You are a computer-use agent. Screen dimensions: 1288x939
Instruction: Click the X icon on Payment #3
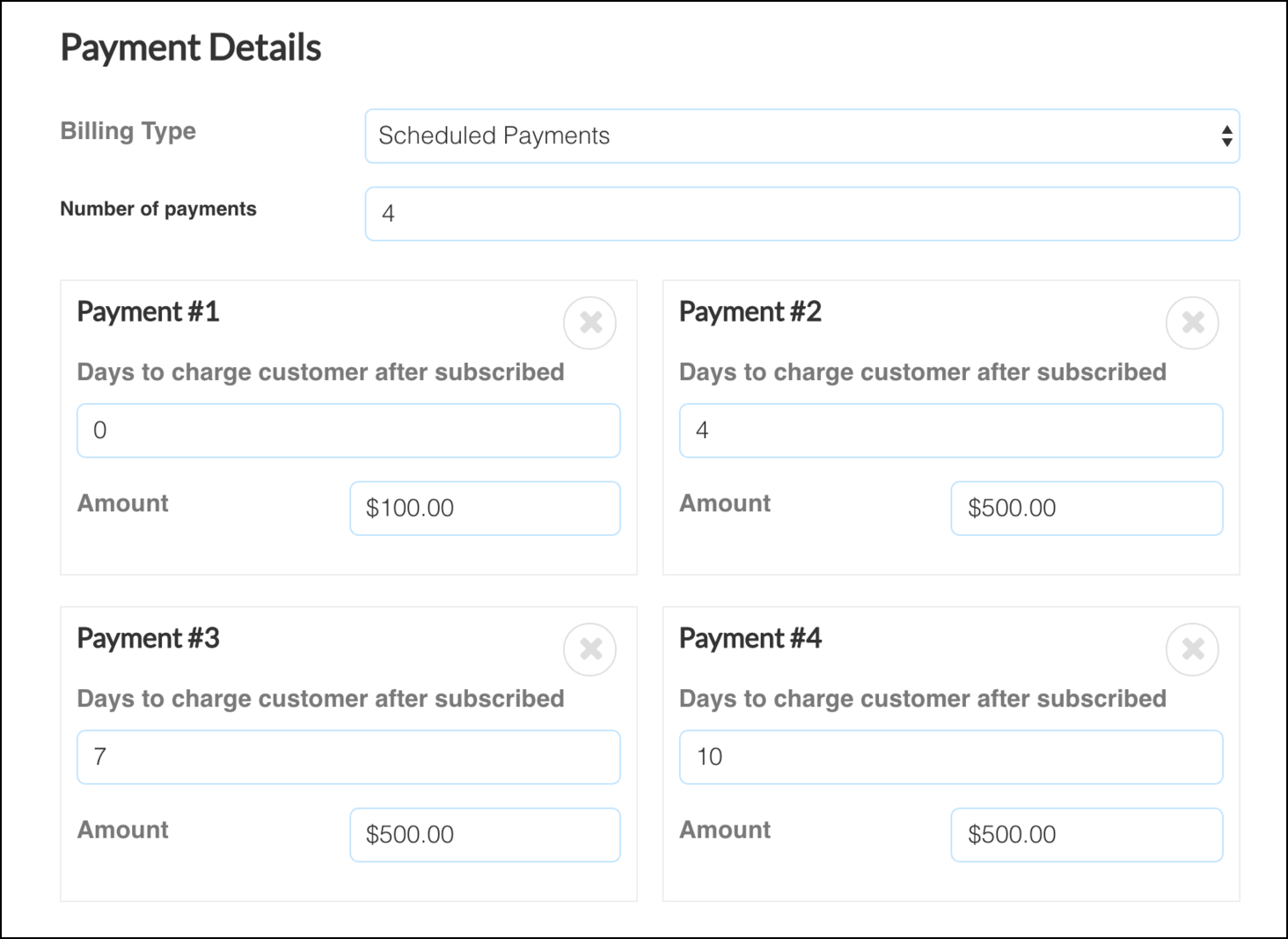coord(589,649)
